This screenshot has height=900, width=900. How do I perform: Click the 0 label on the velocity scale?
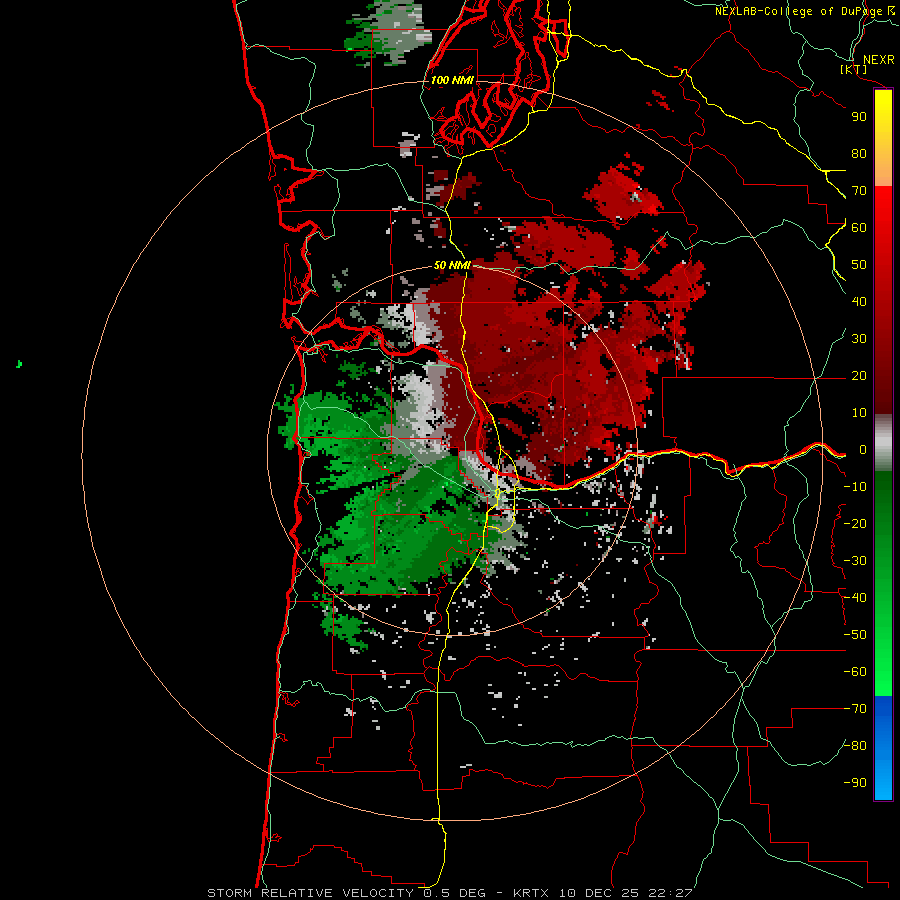[x=863, y=449]
